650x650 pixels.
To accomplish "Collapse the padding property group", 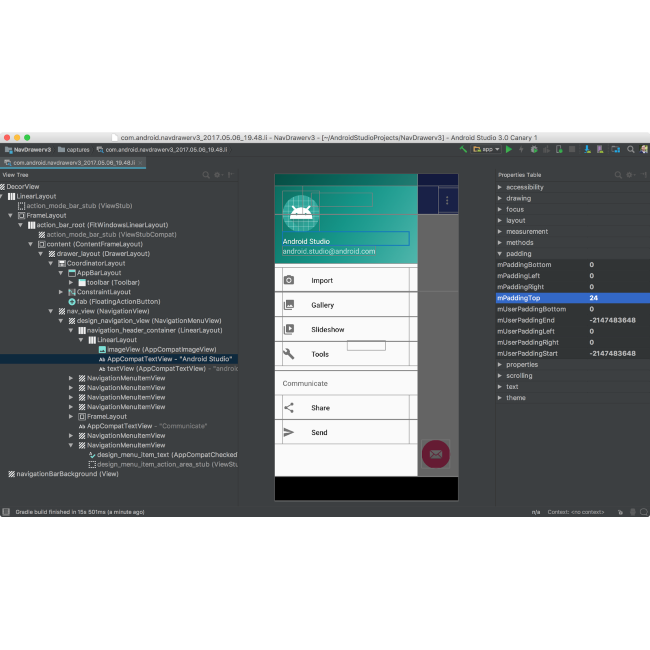I will point(500,254).
